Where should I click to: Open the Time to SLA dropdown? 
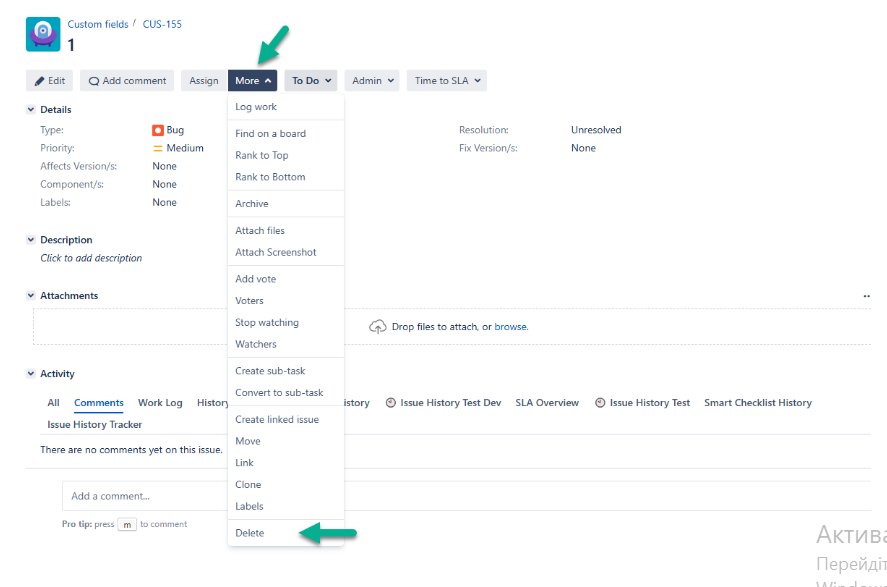point(446,80)
